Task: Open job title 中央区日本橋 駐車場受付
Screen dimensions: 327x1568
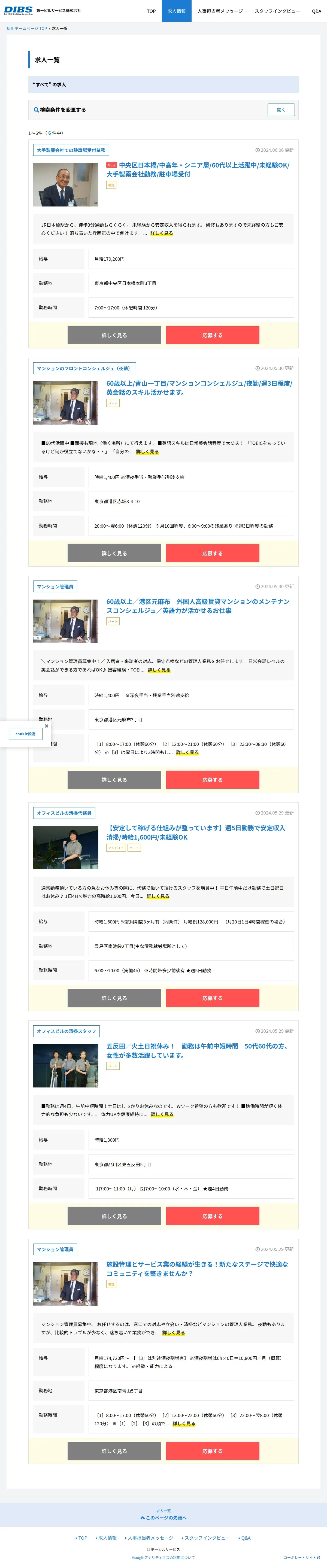Action: 198,170
